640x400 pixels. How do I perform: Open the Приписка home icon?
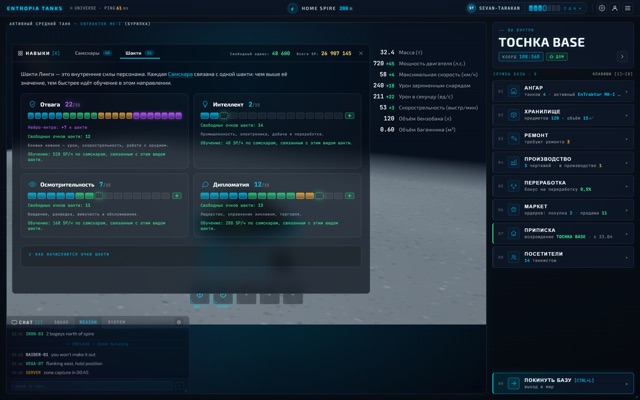point(513,233)
